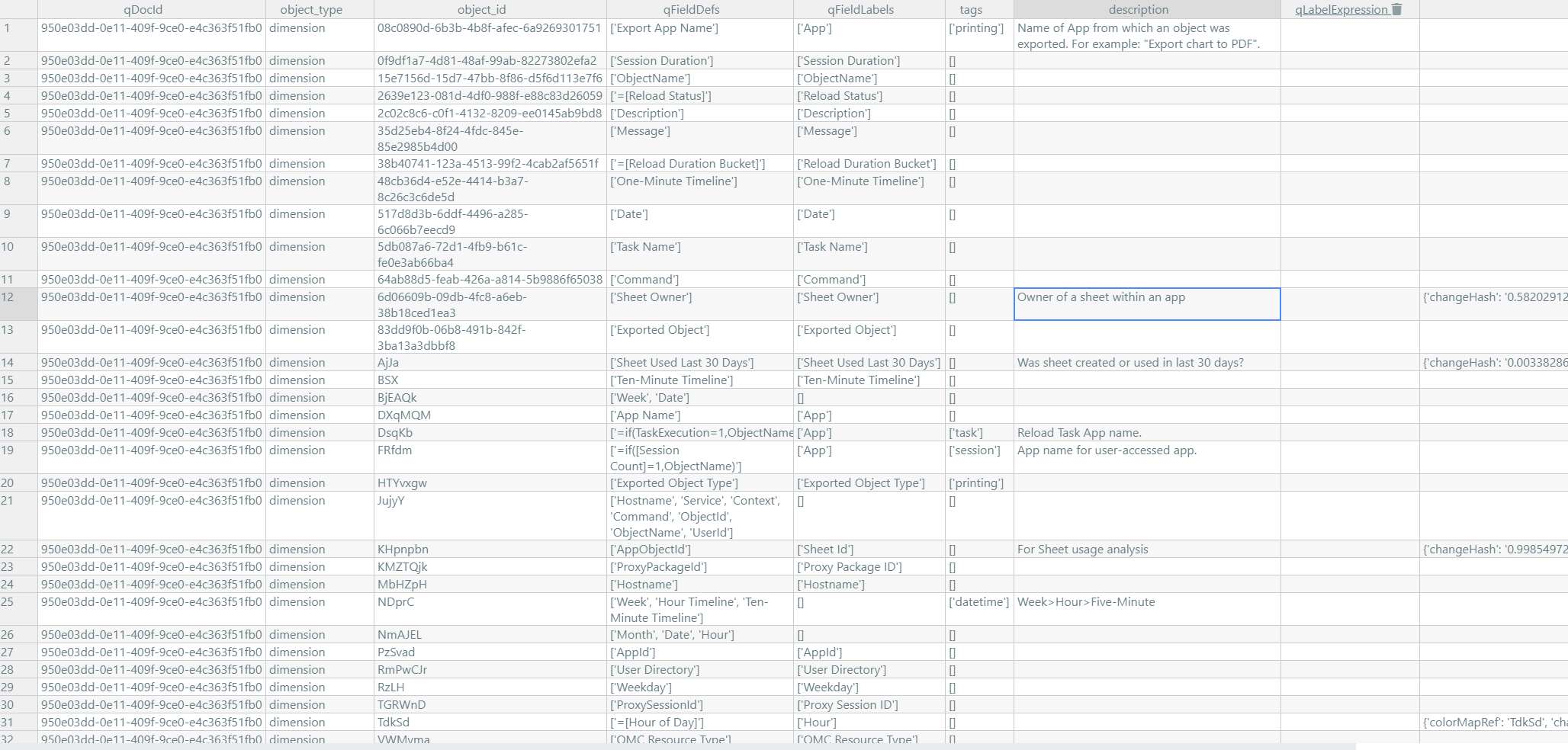This screenshot has width=1568, height=750.
Task: Click the horizontal scrollbar at the table bottom
Action: pos(677,746)
